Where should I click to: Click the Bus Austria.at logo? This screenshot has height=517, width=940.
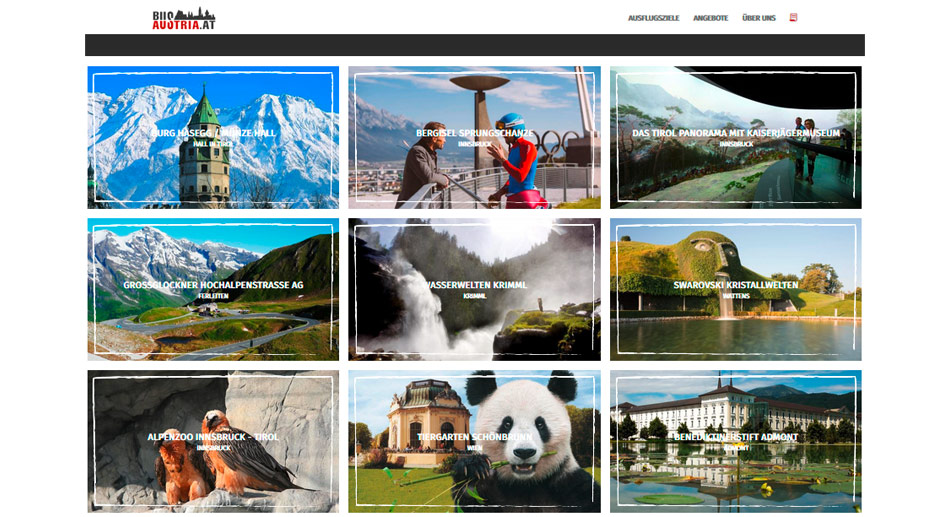183,18
